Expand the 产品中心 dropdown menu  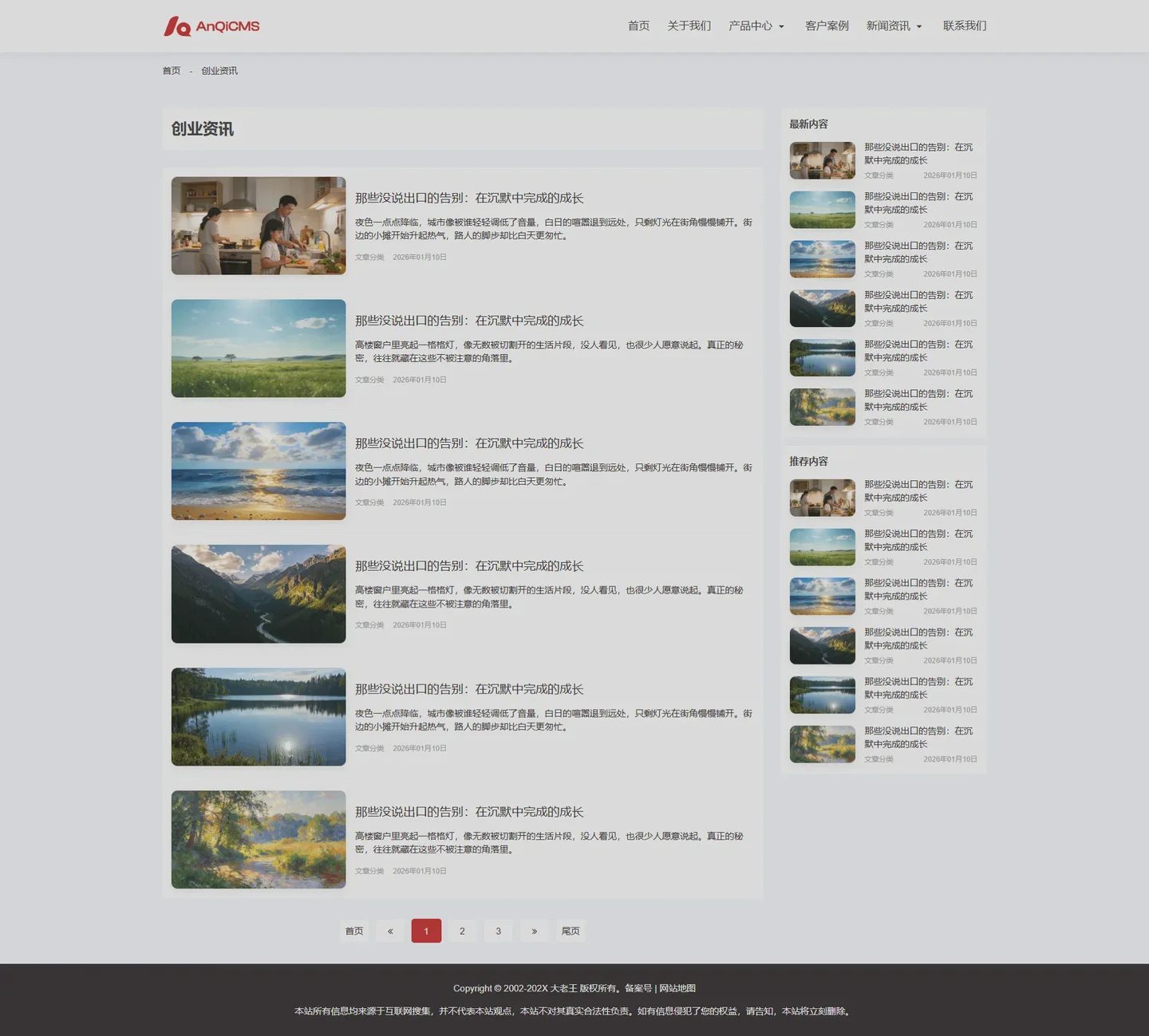tap(756, 26)
